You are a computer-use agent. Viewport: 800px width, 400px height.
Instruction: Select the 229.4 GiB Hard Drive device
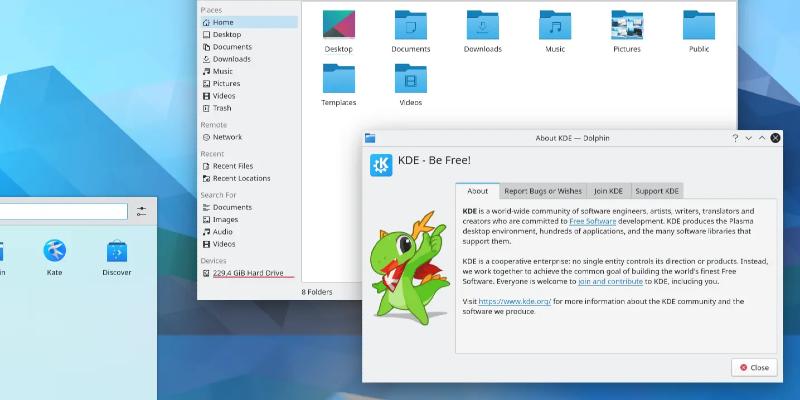(x=247, y=273)
